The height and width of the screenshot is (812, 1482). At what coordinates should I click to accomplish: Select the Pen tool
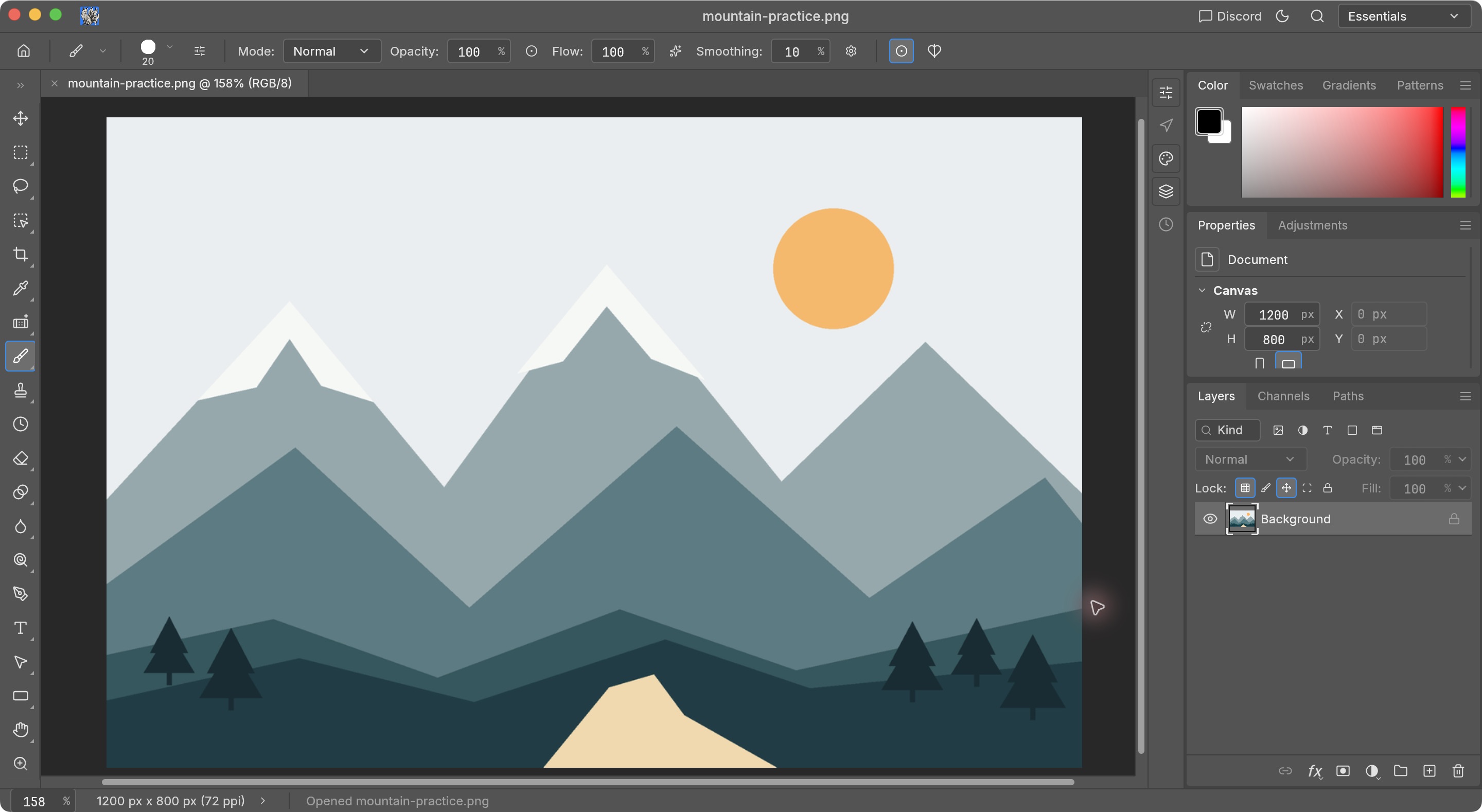[21, 594]
